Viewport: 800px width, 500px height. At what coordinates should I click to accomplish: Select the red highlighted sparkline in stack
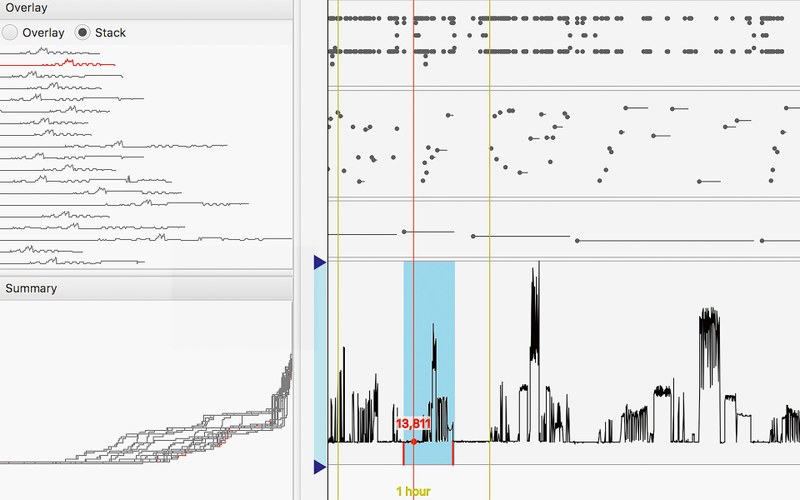click(60, 64)
